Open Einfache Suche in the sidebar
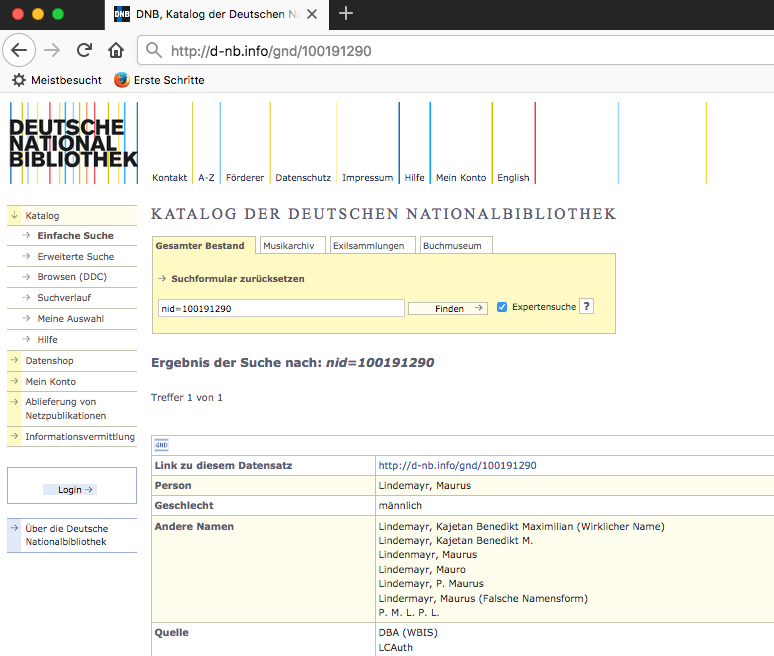 [x=76, y=236]
